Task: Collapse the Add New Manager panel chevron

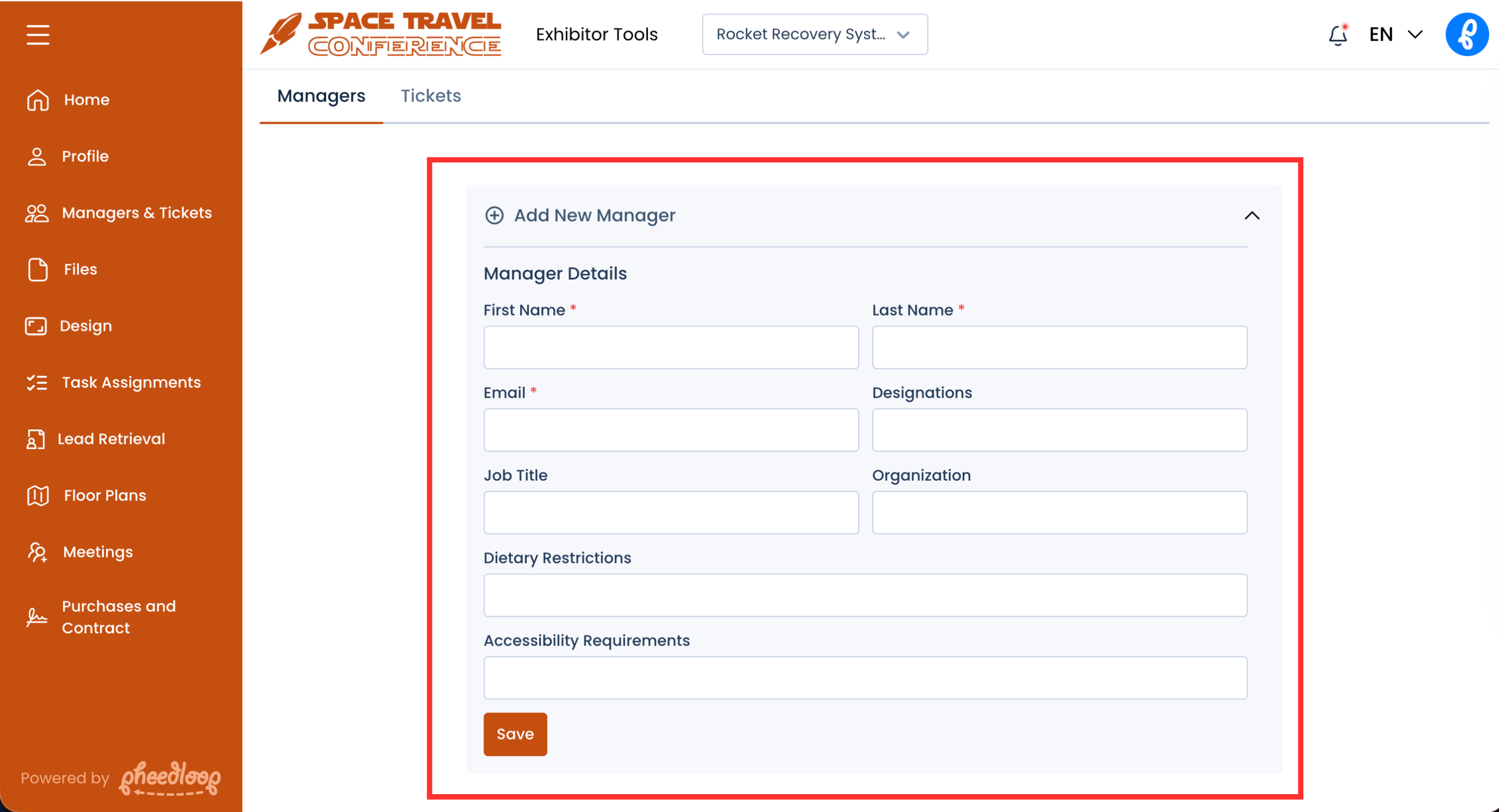Action: click(1252, 216)
